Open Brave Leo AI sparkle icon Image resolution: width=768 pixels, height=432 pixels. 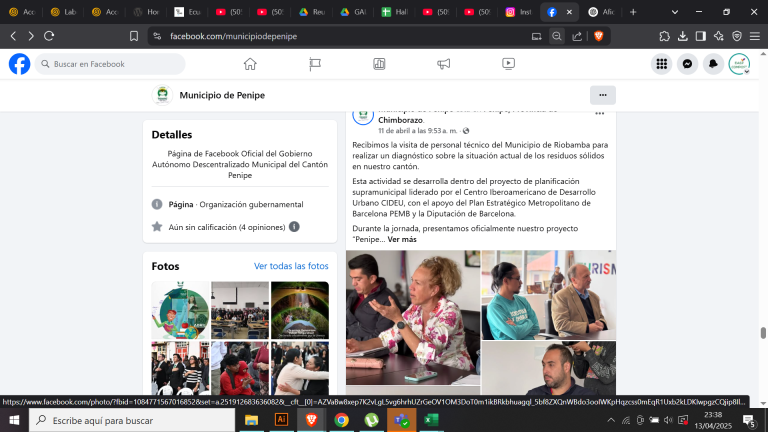[x=719, y=36]
